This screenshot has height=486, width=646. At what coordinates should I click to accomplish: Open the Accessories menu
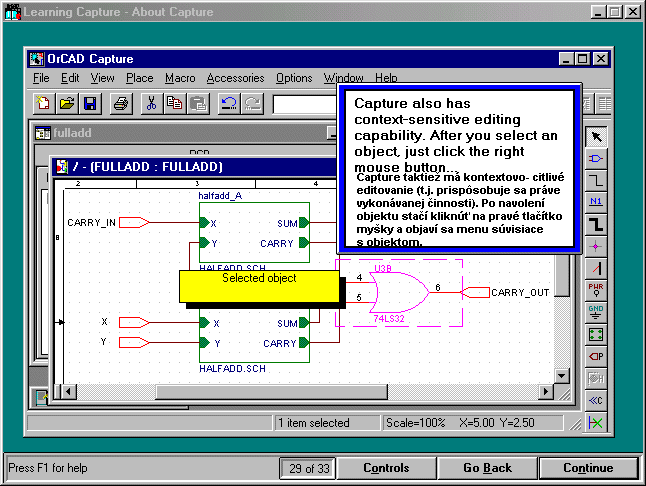[x=235, y=78]
